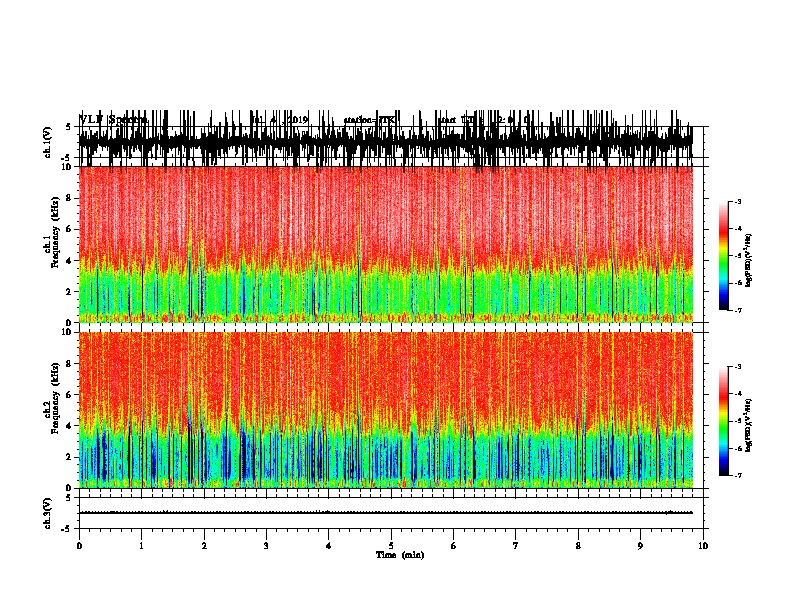Click time axis tick label '3'
Viewport: 792px width, 612px height.
coord(266,546)
